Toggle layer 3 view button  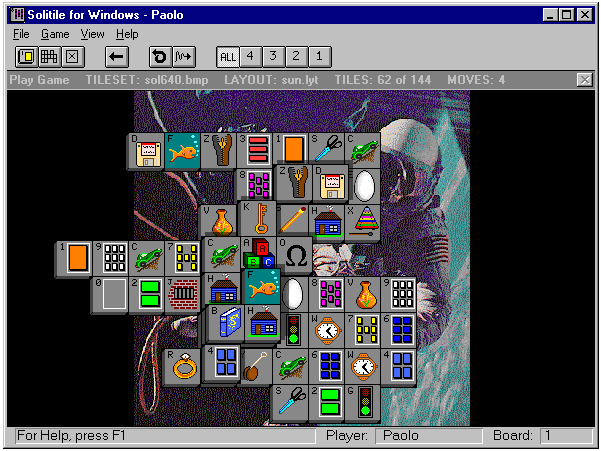pos(273,56)
